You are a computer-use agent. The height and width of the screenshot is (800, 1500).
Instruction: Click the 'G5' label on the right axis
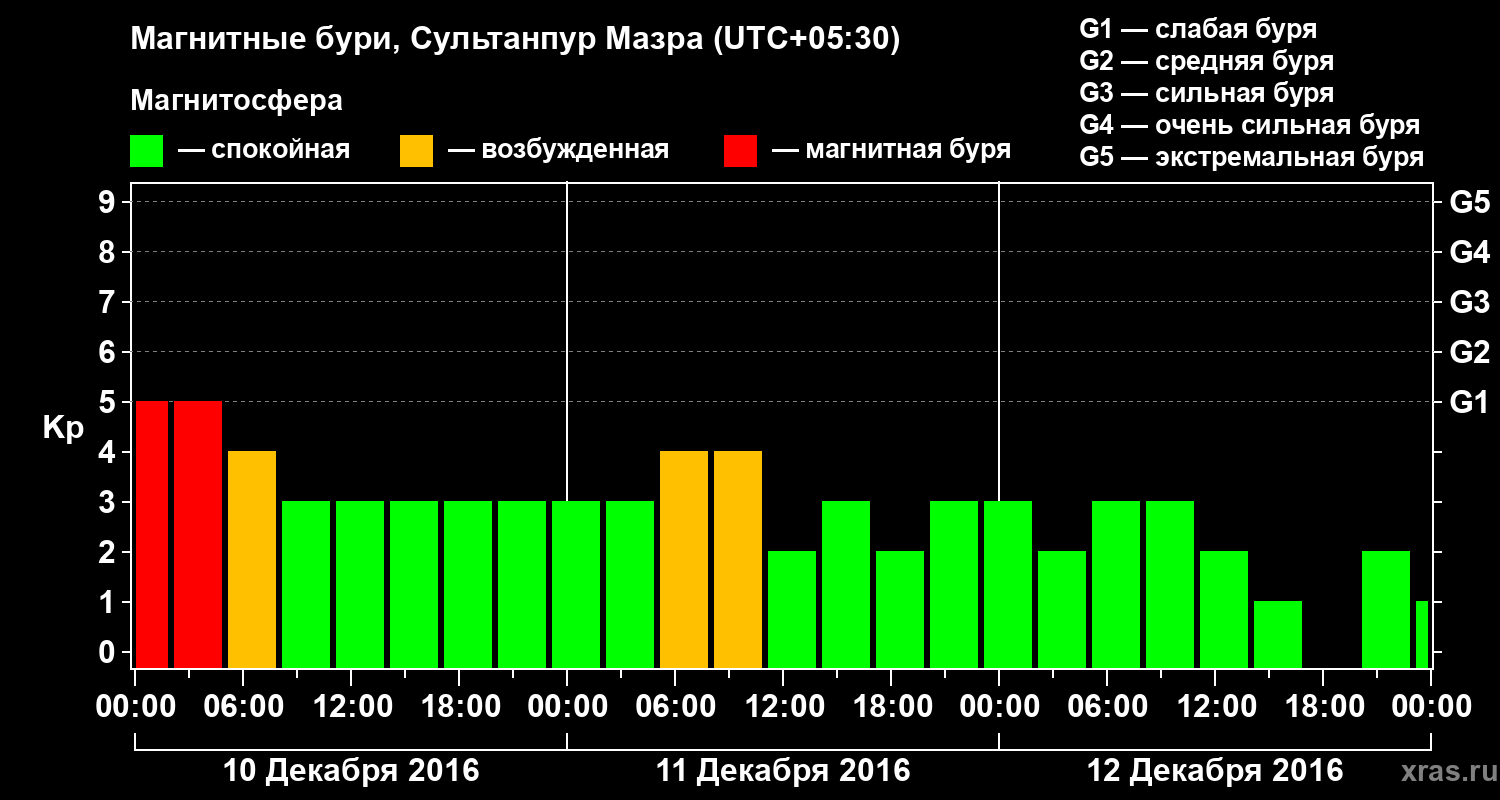coord(1469,202)
